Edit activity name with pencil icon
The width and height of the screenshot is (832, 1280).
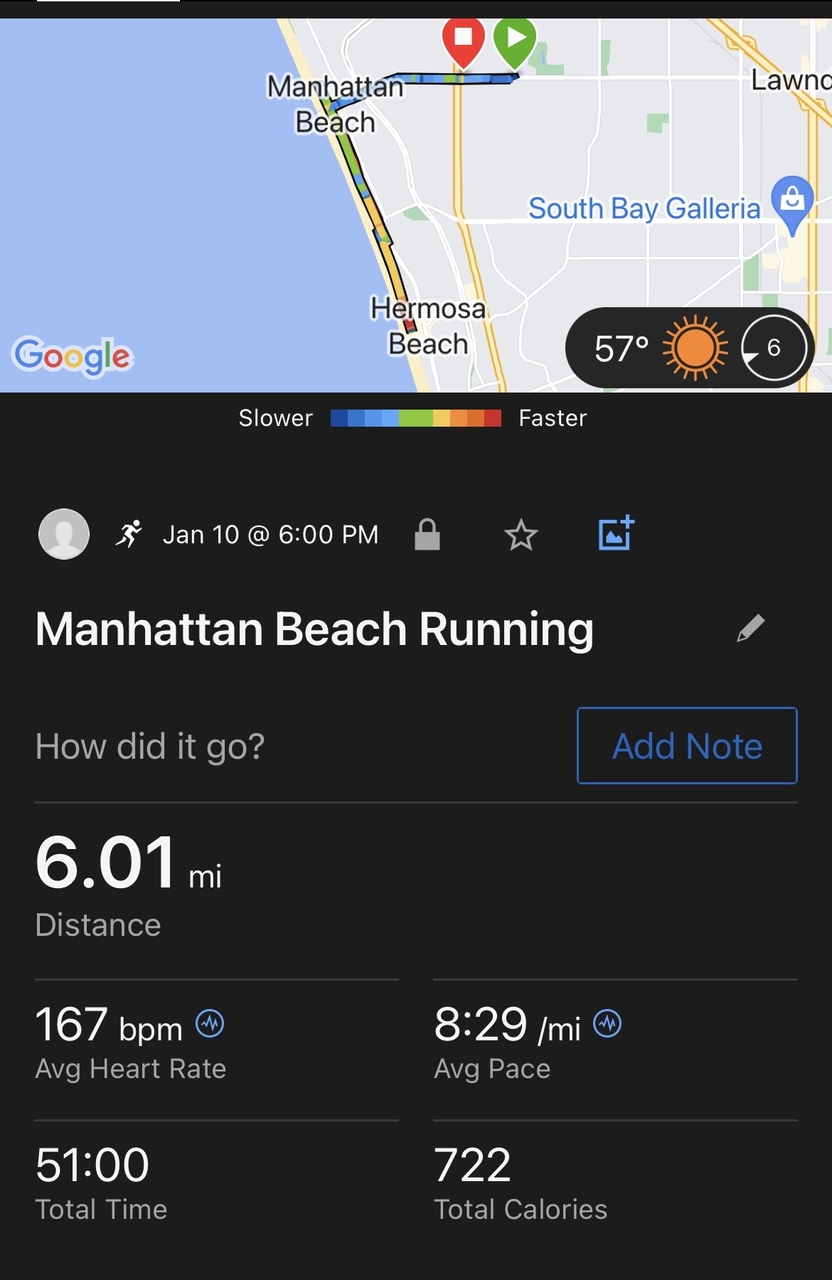[x=750, y=628]
